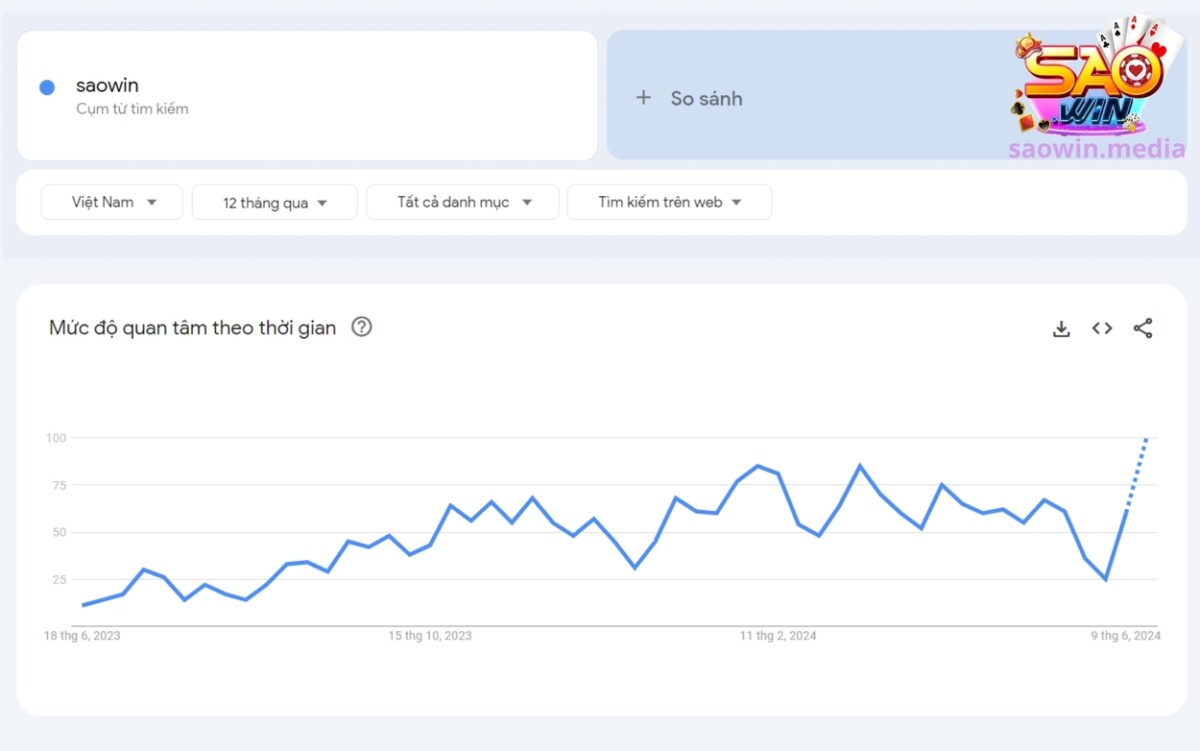Screen dimensions: 1200x751
Task: Click the dotted forecast segment of the line
Action: (x=1137, y=472)
